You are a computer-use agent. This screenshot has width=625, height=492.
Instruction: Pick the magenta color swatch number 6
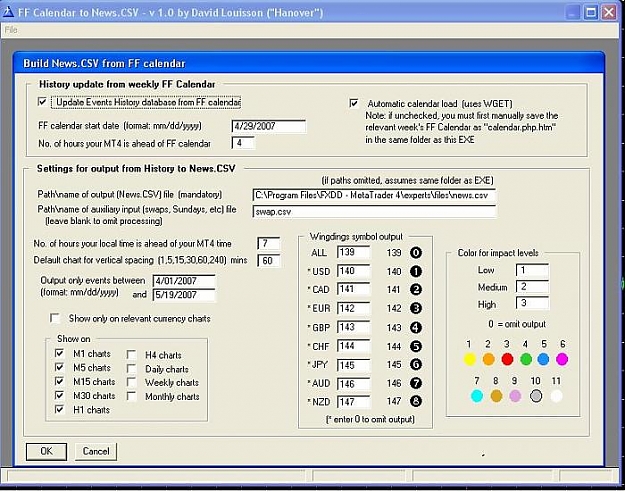click(x=562, y=359)
